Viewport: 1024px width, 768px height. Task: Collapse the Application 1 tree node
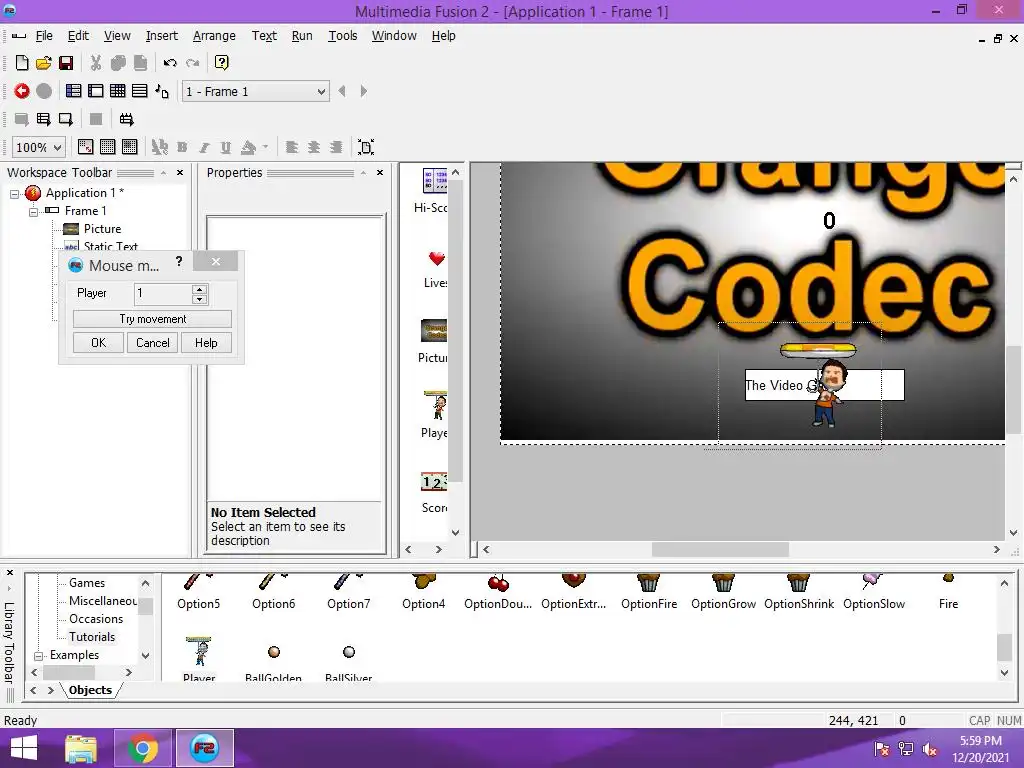point(14,193)
